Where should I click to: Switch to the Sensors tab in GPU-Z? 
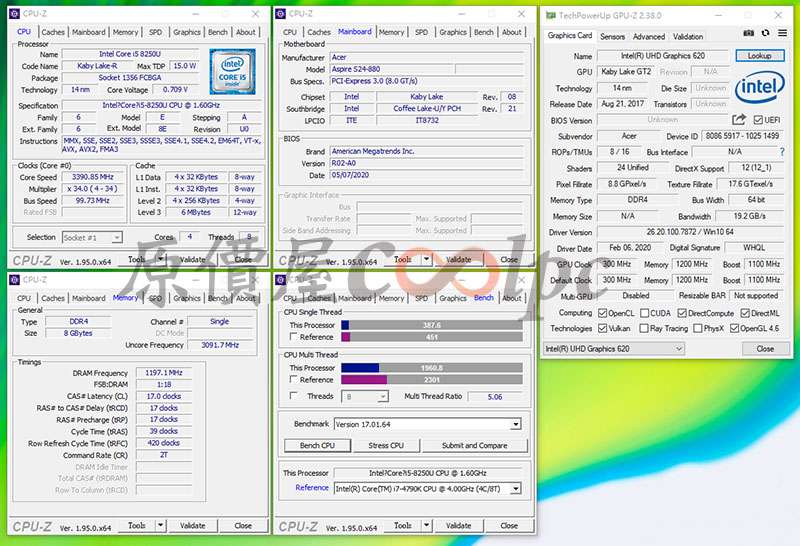click(x=612, y=36)
